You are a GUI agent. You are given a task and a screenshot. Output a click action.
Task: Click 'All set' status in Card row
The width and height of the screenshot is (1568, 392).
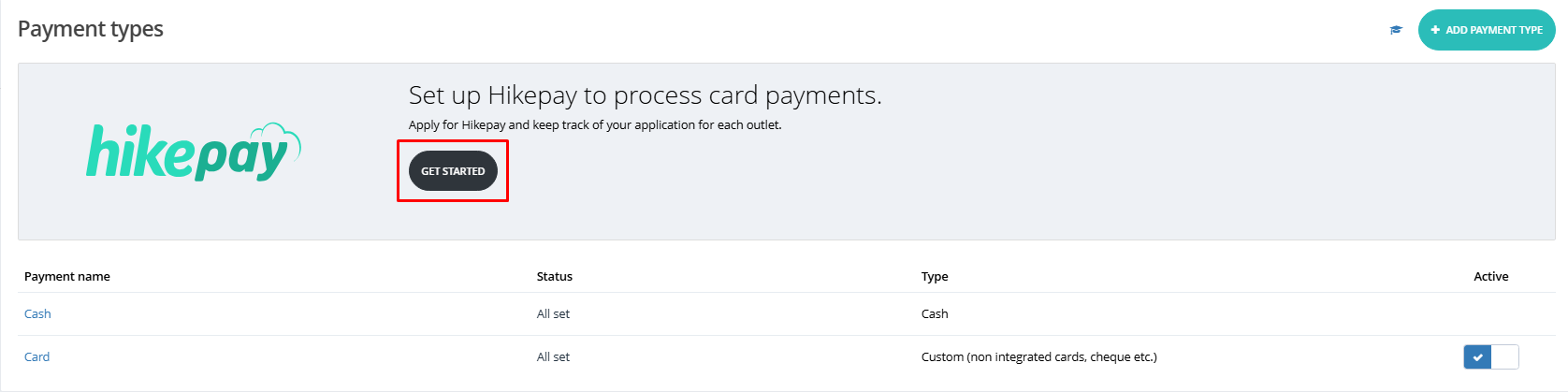tap(553, 357)
